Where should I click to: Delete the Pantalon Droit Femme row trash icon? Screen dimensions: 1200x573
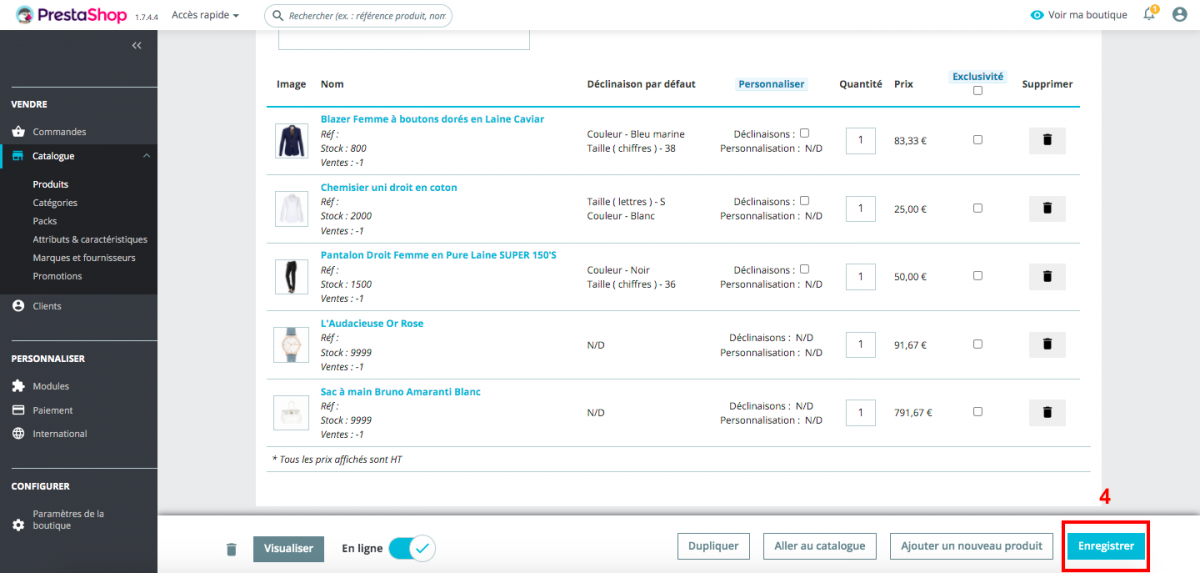point(1047,276)
